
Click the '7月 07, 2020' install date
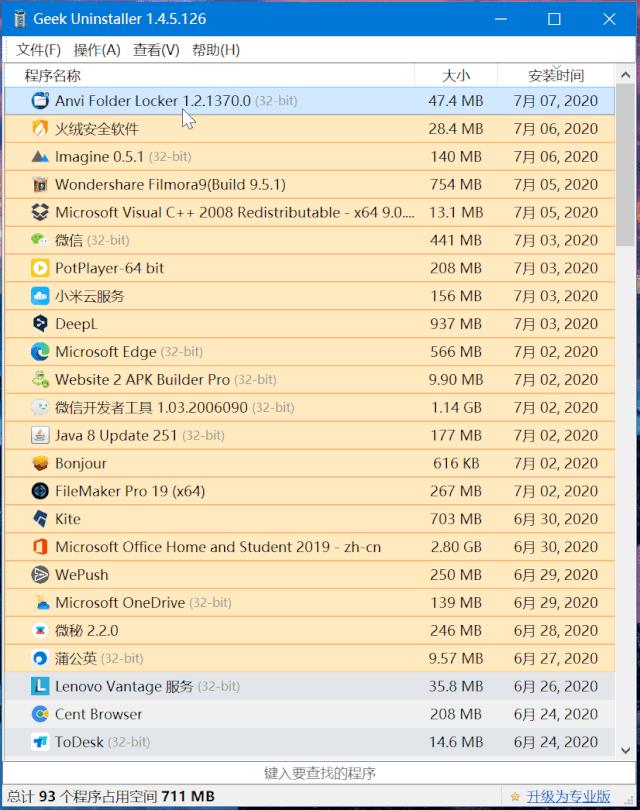[556, 100]
